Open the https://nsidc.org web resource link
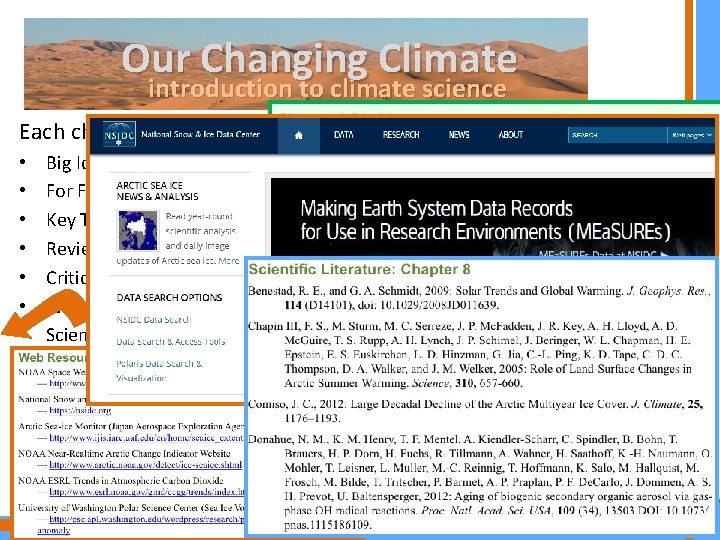 pos(80,411)
